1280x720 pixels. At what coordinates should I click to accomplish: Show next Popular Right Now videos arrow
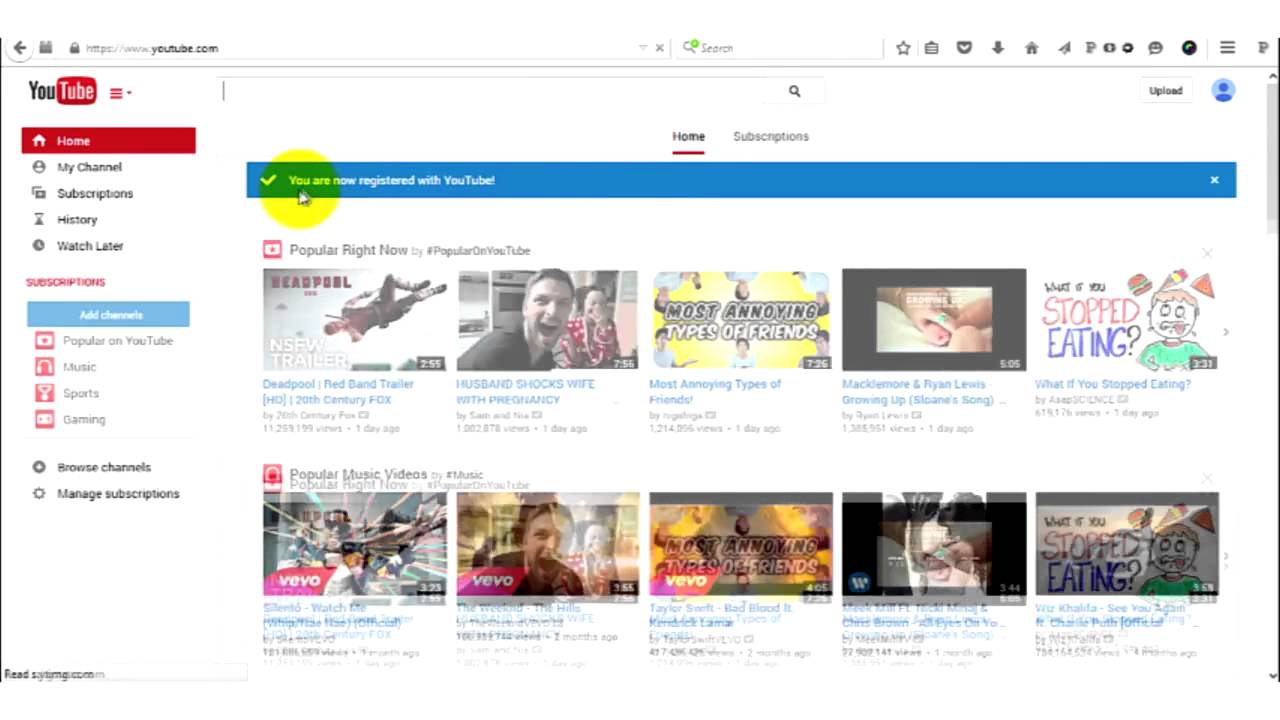pos(1226,332)
